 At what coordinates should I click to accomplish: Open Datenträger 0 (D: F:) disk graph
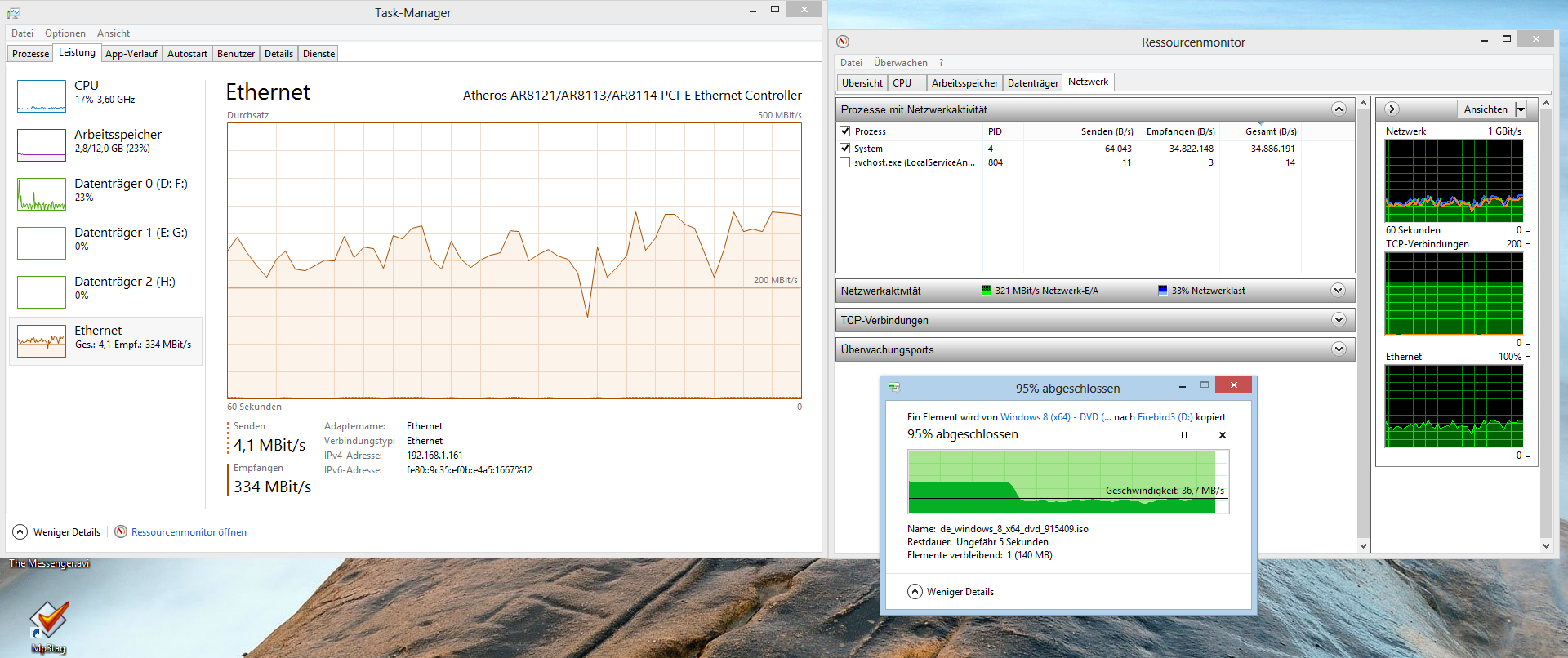(42, 194)
